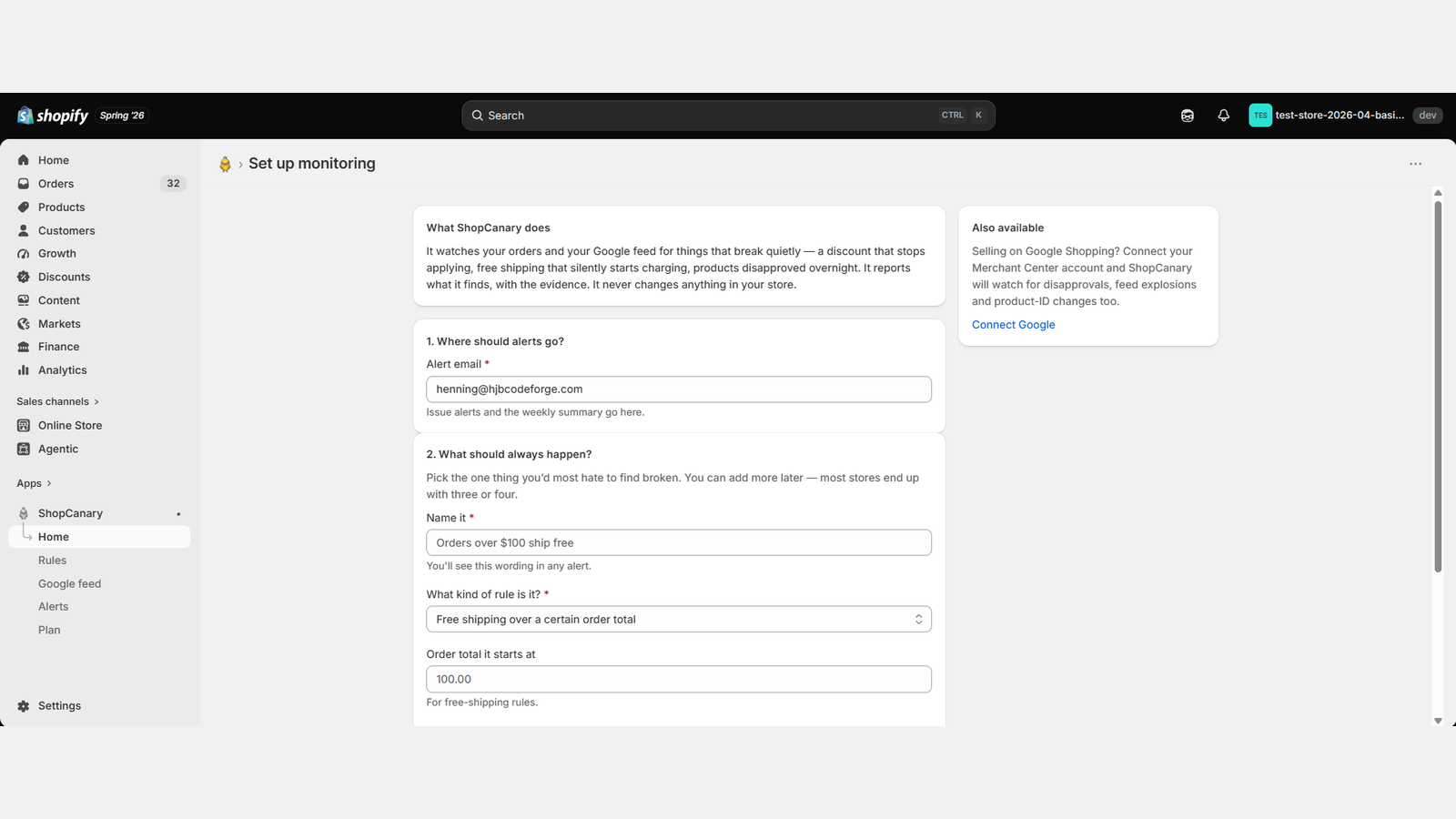Image resolution: width=1456 pixels, height=819 pixels.
Task: Click the vertical scrollbar thumb
Action: [x=1438, y=387]
